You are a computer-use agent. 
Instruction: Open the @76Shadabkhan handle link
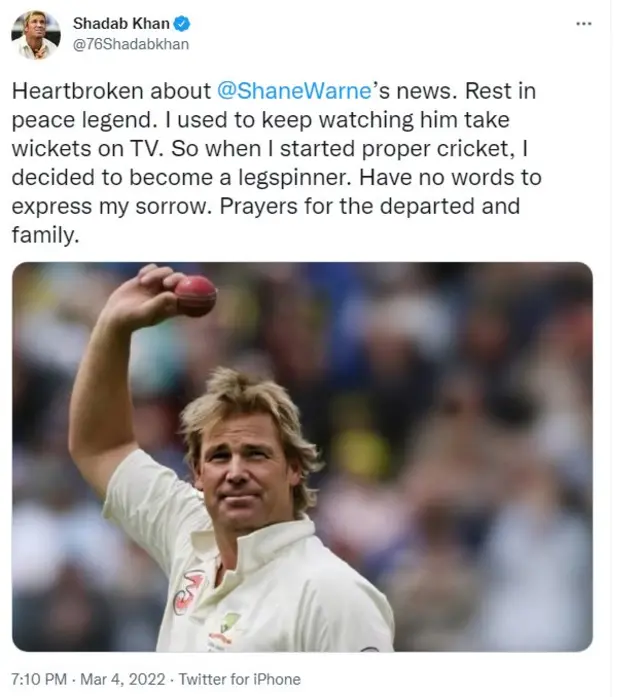131,44
